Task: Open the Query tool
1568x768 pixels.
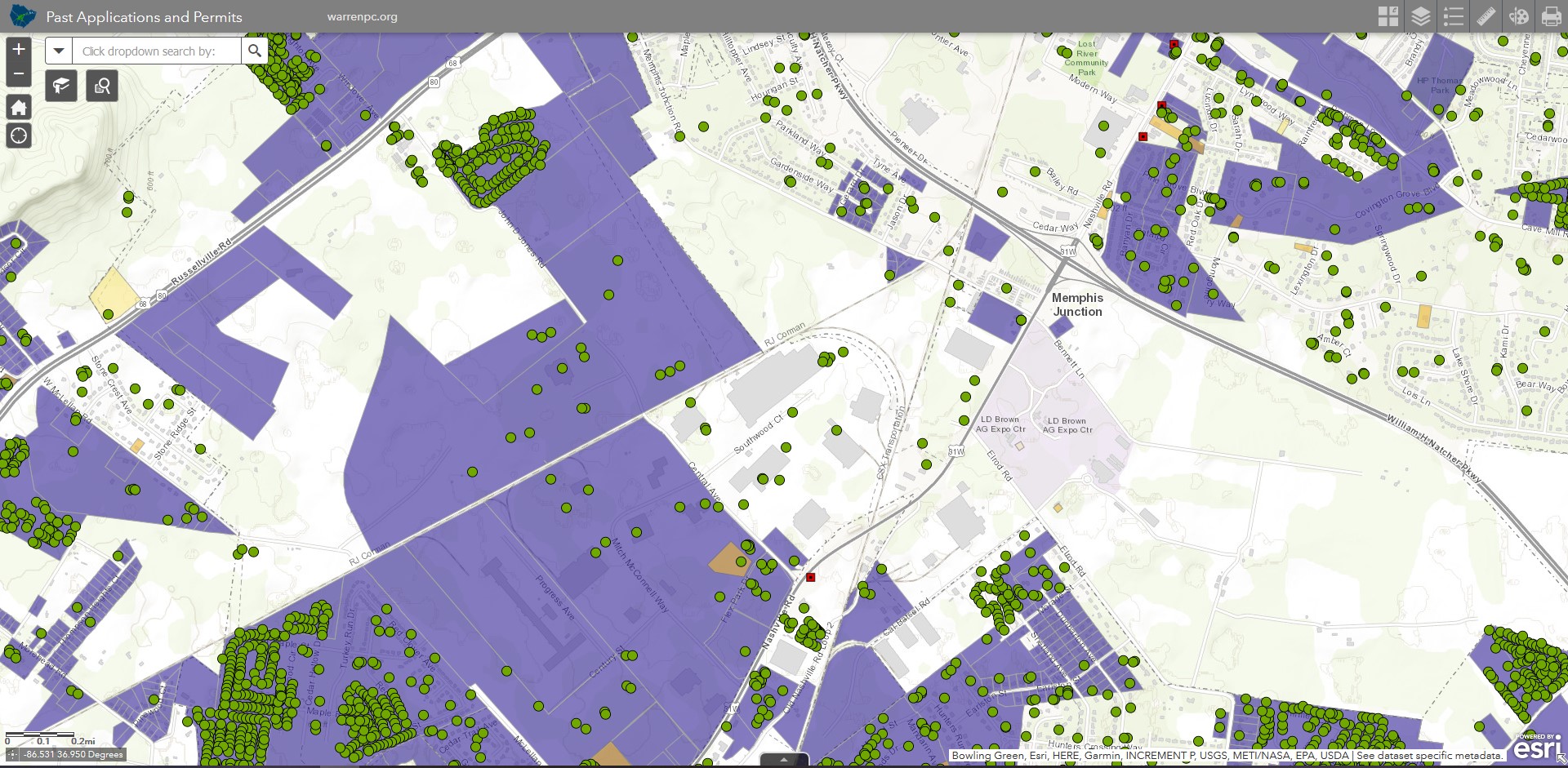Action: click(x=101, y=85)
